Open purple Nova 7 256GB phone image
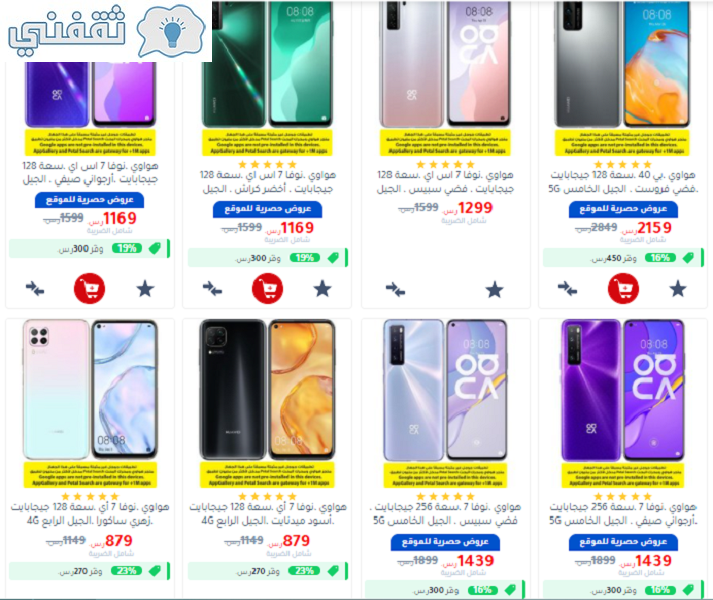 point(623,390)
